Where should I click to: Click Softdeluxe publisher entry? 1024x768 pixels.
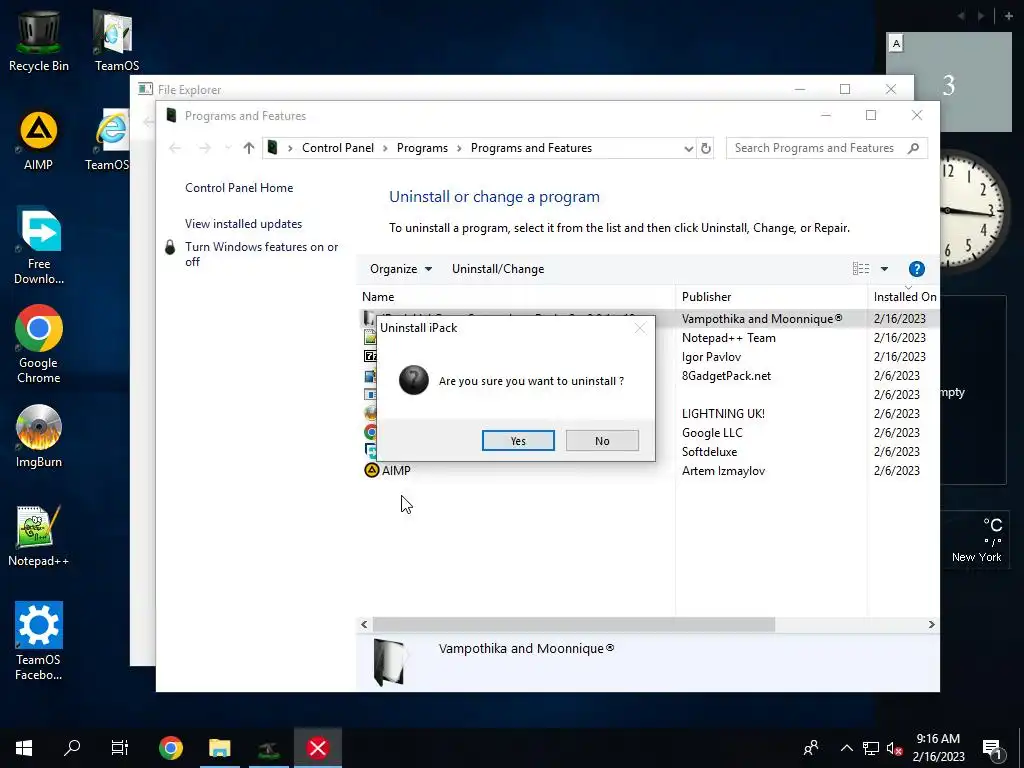pos(709,452)
